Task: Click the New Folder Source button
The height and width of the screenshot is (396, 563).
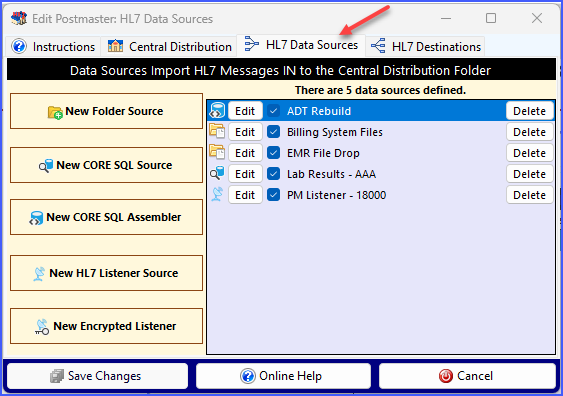Action: point(106,111)
